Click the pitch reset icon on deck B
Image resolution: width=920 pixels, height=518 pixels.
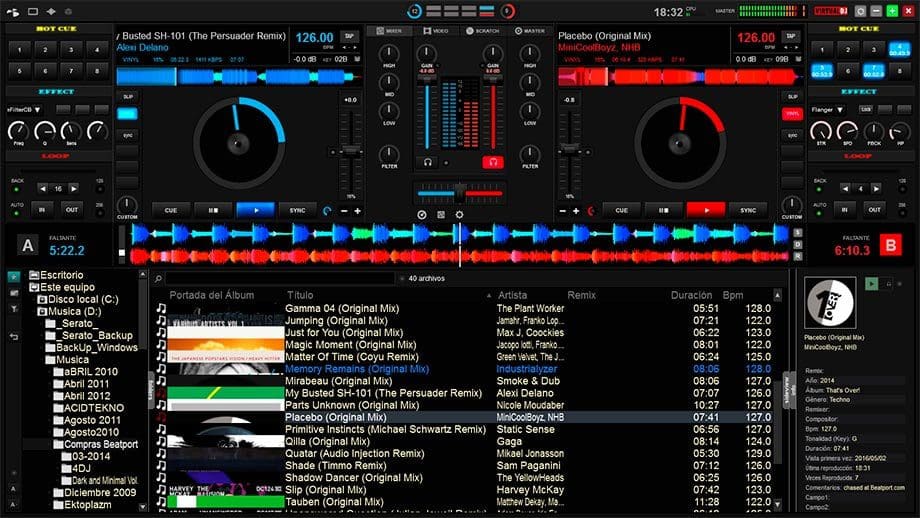591,211
